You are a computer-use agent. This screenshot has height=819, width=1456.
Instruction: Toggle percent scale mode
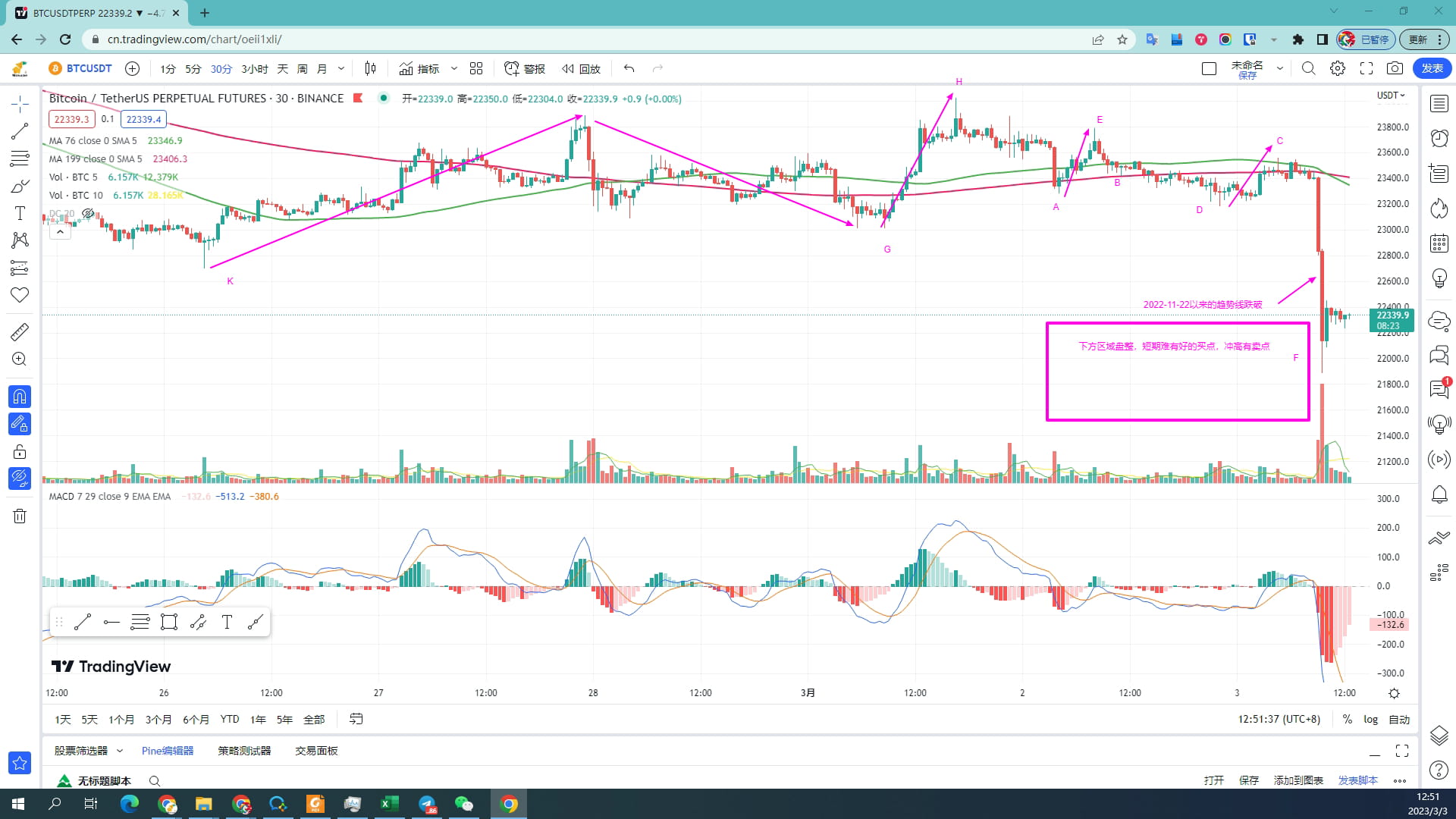pyautogui.click(x=1348, y=720)
